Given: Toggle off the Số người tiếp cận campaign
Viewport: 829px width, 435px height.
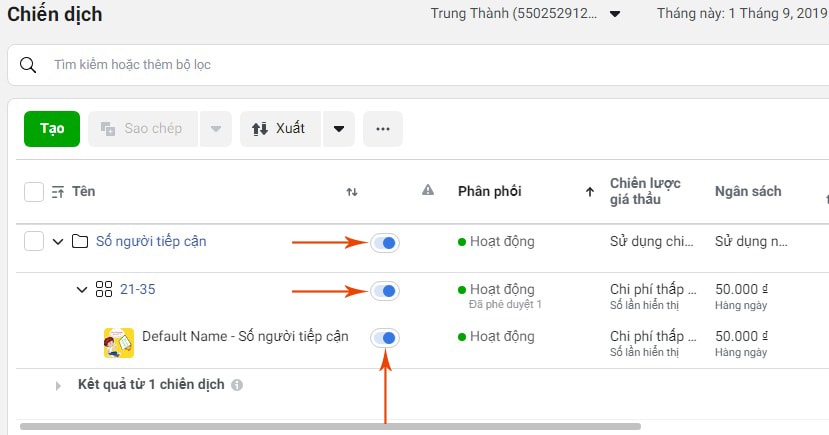Looking at the screenshot, I should pos(384,243).
